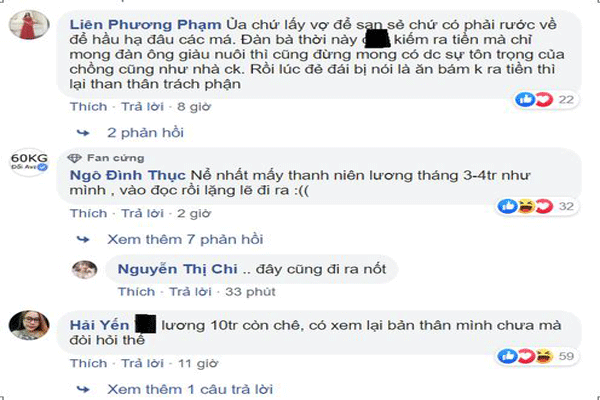Expand Xem thêm 1 câu trả lời

click(x=190, y=390)
